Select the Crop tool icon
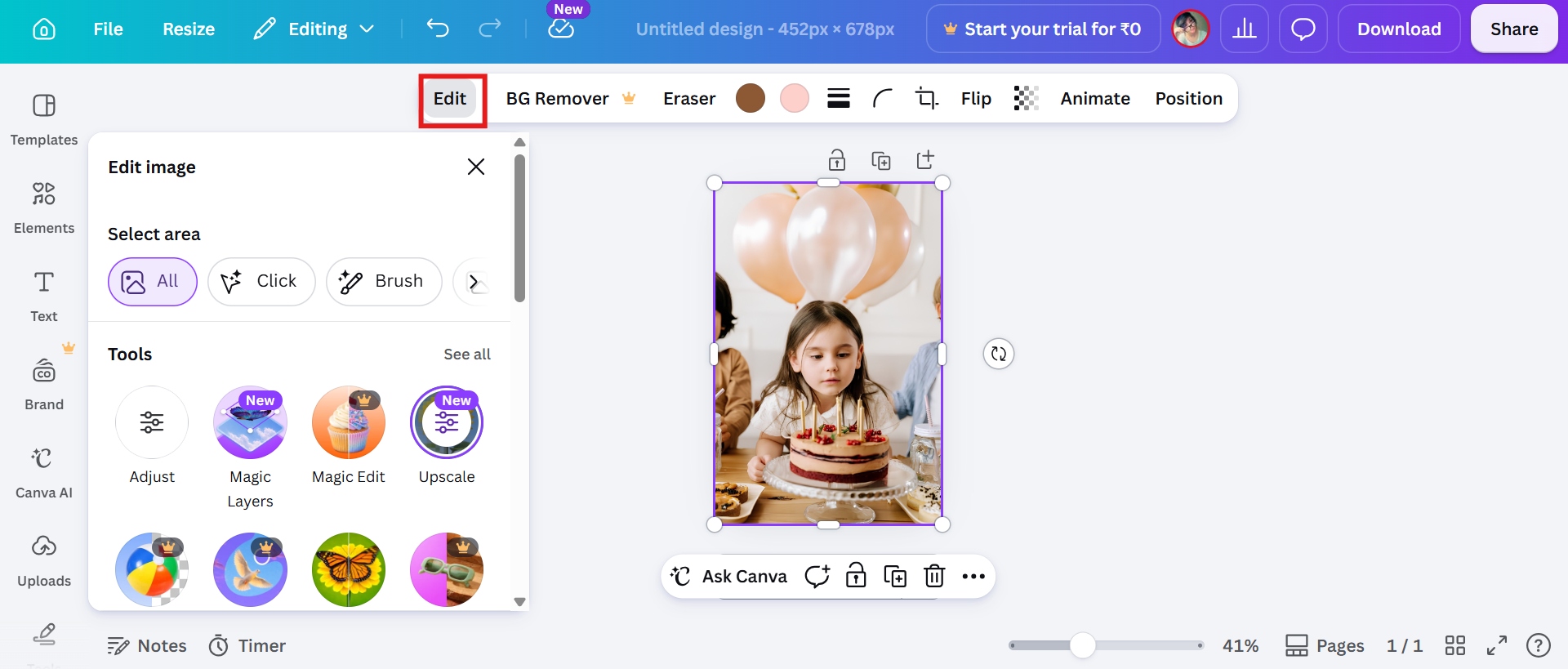The height and width of the screenshot is (669, 1568). coord(927,99)
